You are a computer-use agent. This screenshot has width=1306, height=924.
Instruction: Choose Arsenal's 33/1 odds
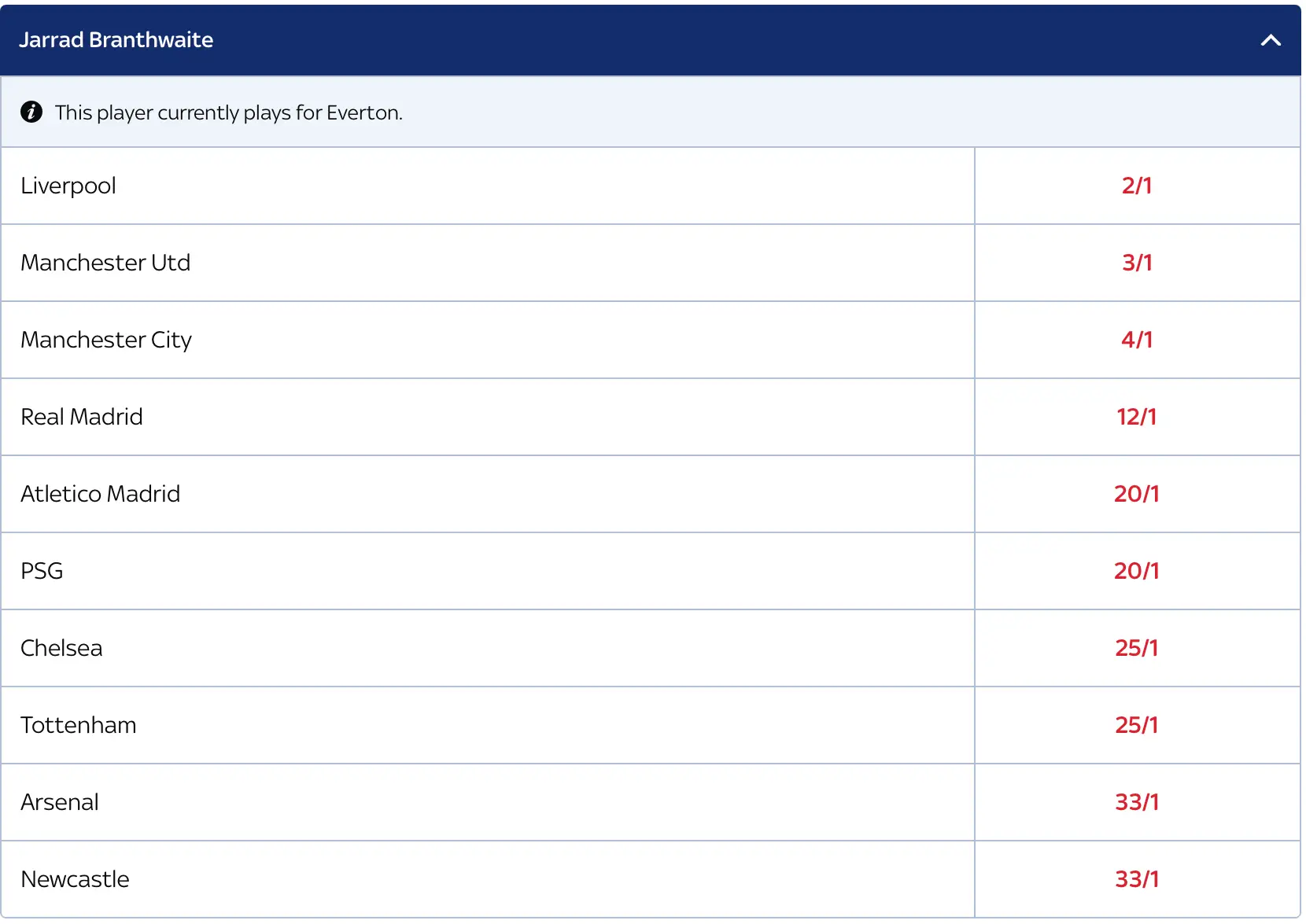[1136, 802]
